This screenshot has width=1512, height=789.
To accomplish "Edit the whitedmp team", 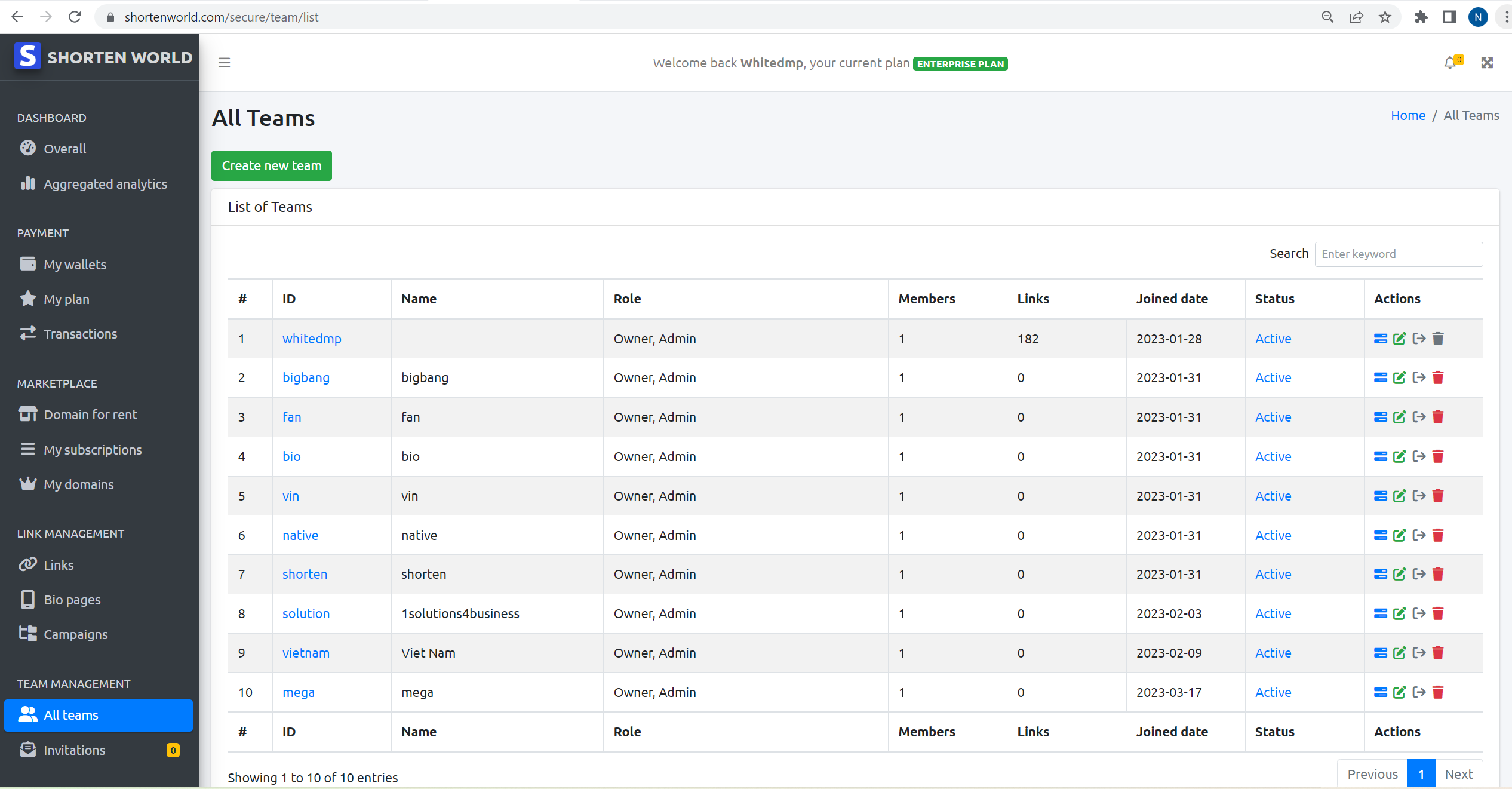I will tap(1399, 339).
